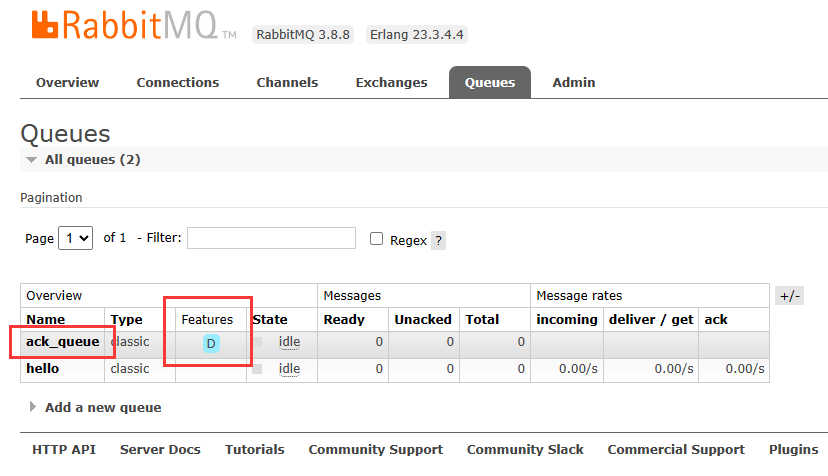Click the idle state of hello queue
The image size is (828, 476).
289,369
